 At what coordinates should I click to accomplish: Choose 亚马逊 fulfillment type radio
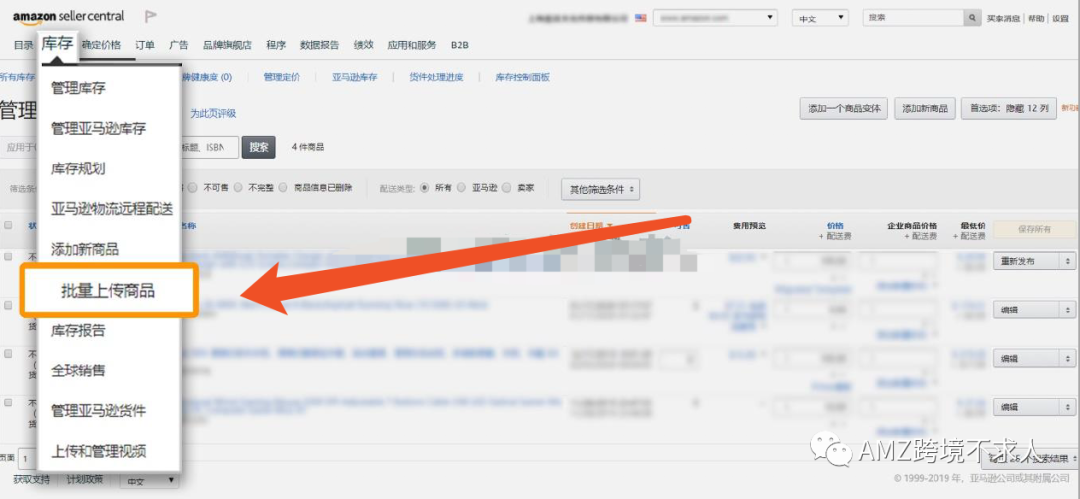[x=461, y=187]
